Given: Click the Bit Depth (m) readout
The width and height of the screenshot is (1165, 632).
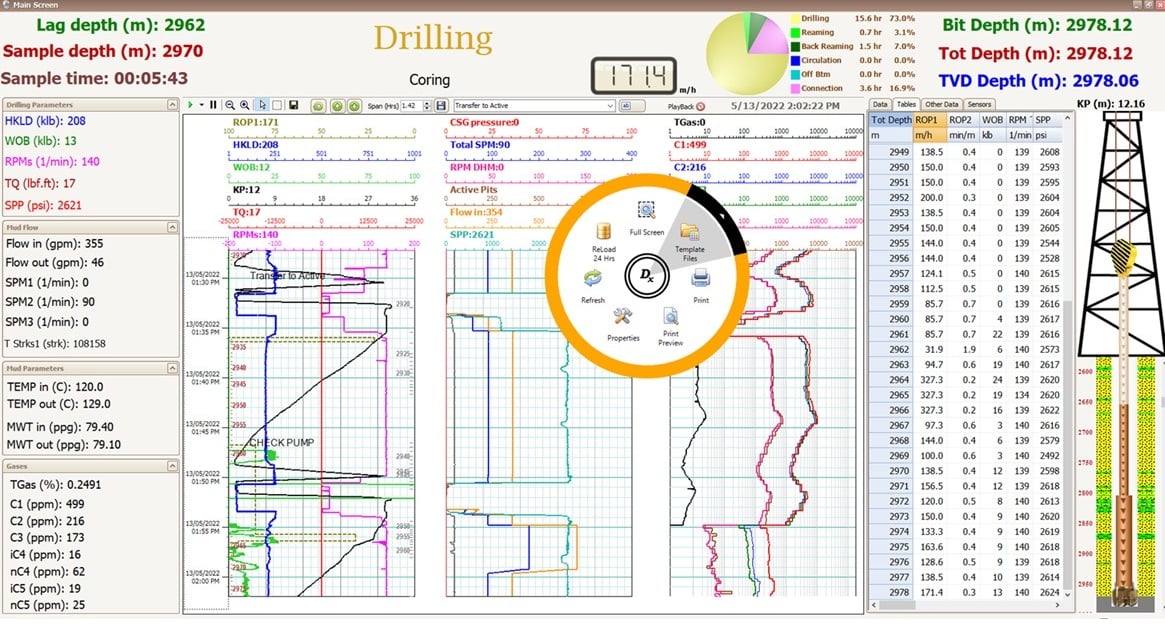Looking at the screenshot, I should click(x=1037, y=25).
